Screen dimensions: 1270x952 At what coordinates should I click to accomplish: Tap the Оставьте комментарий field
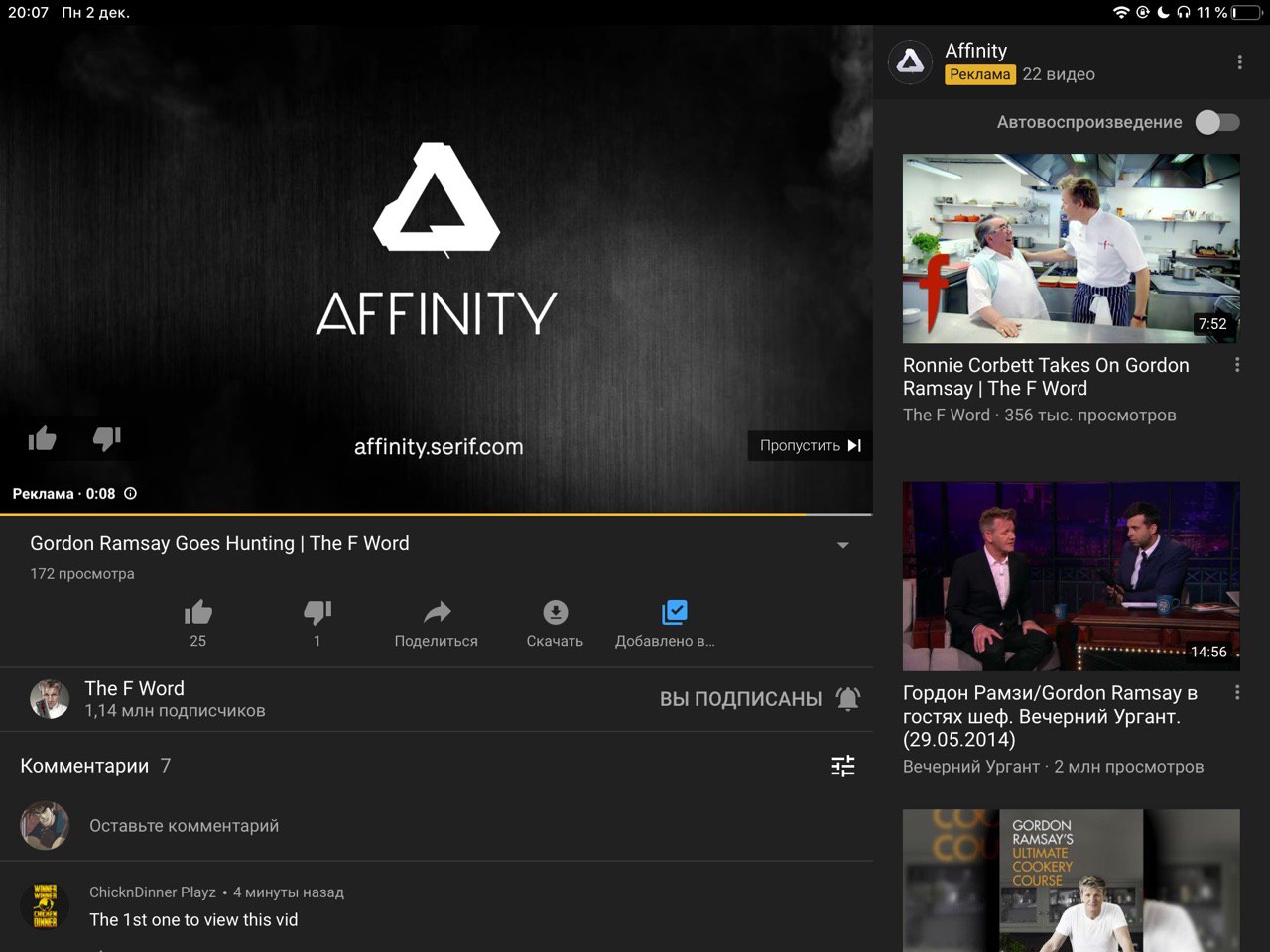click(185, 826)
